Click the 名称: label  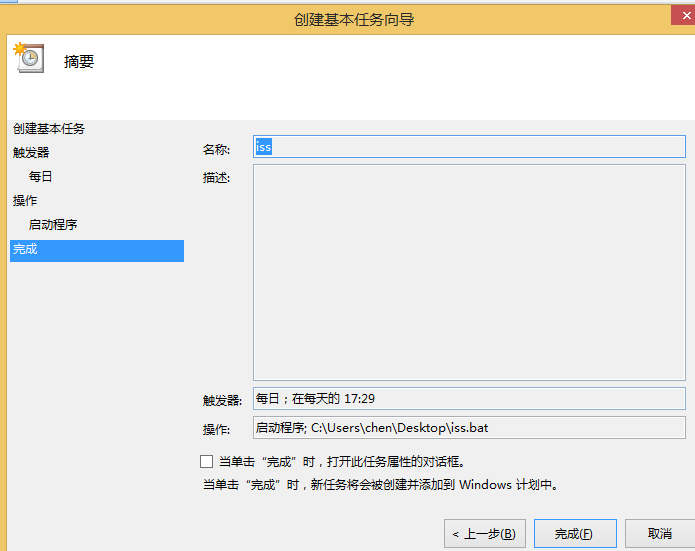coord(216,149)
